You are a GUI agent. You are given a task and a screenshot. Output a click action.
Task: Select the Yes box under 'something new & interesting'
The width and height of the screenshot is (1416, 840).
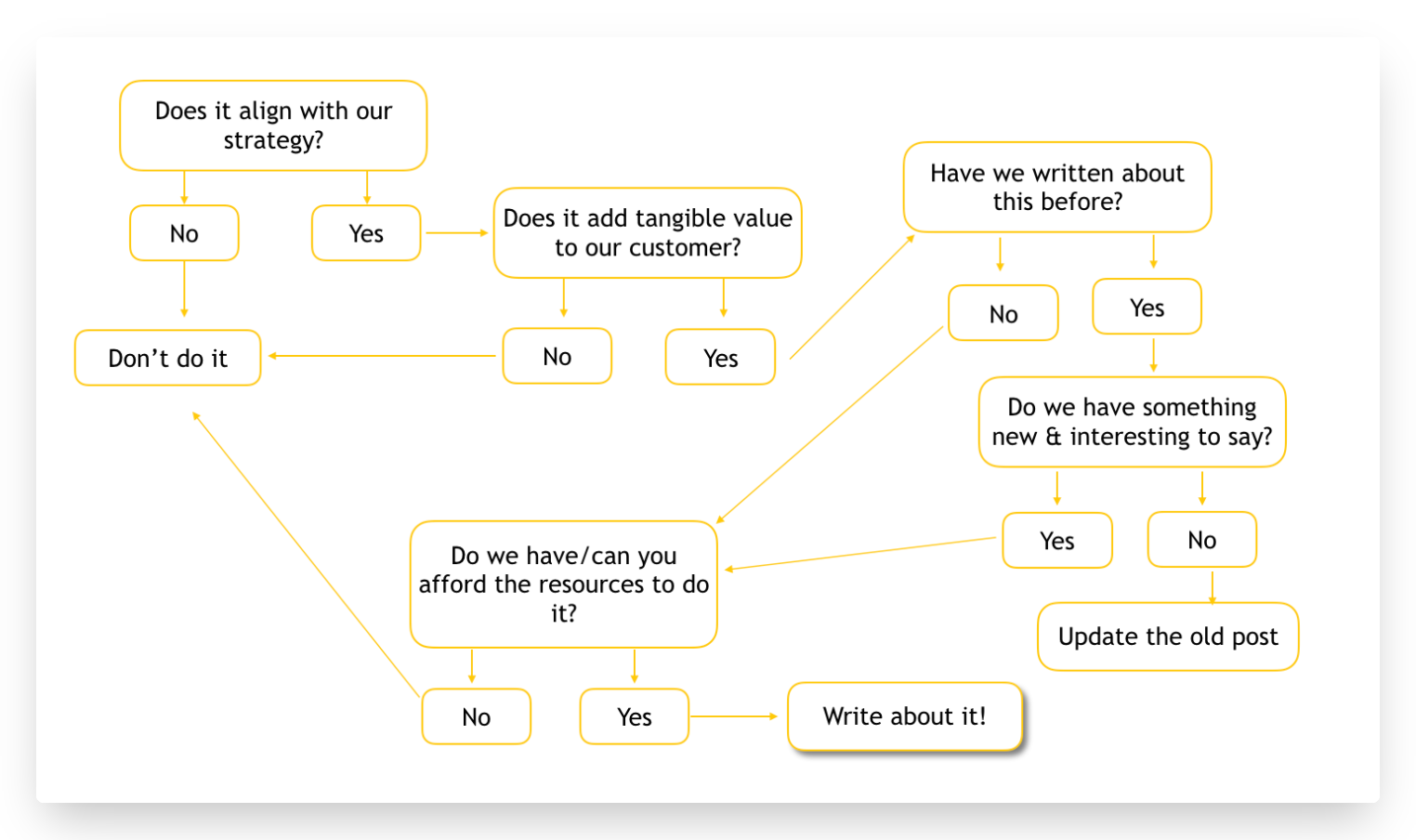1057,540
